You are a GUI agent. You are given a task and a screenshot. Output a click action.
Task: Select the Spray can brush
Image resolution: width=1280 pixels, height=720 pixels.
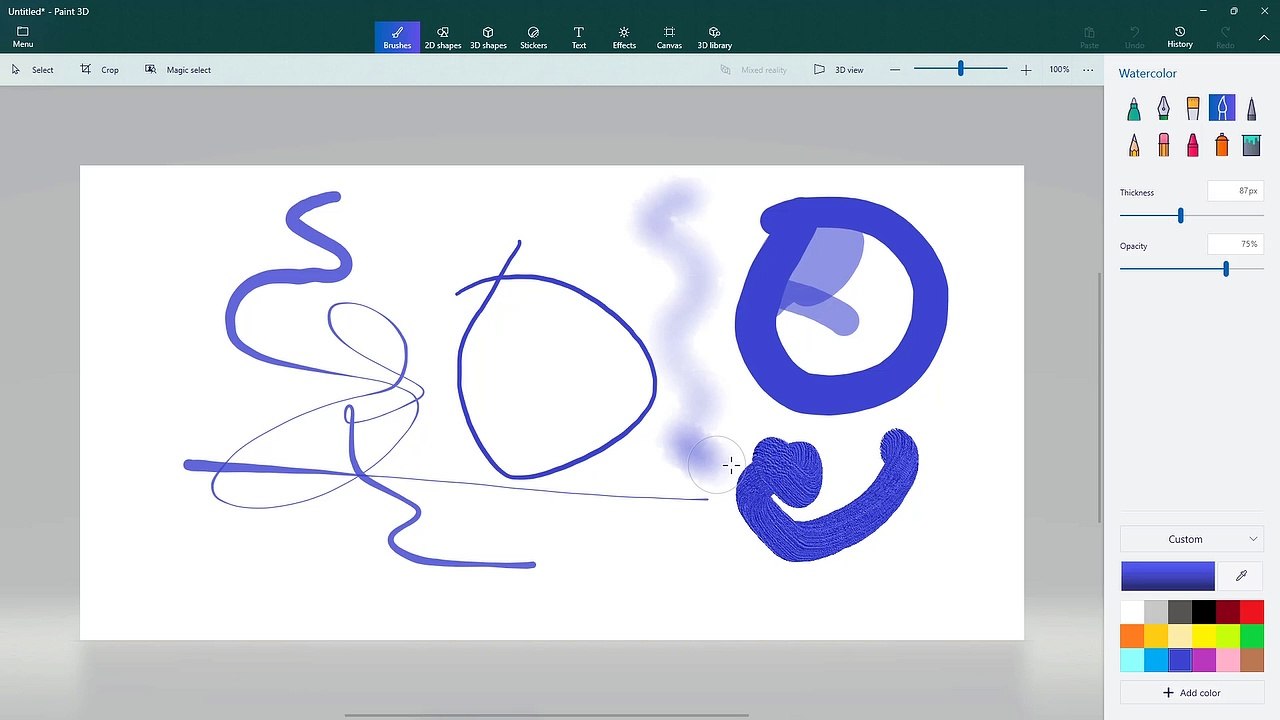pyautogui.click(x=1222, y=145)
